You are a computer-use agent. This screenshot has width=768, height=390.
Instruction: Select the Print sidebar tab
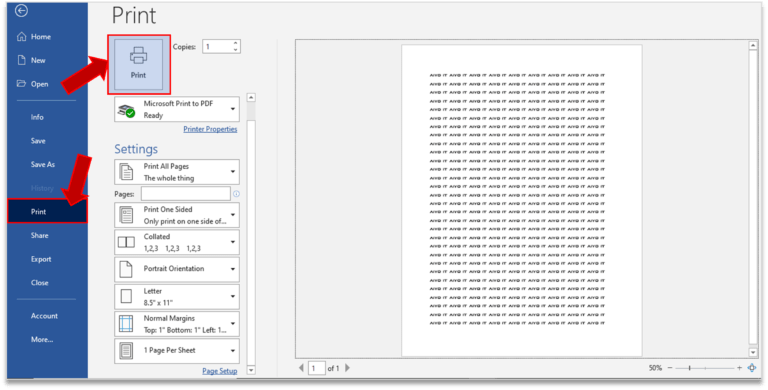47,212
